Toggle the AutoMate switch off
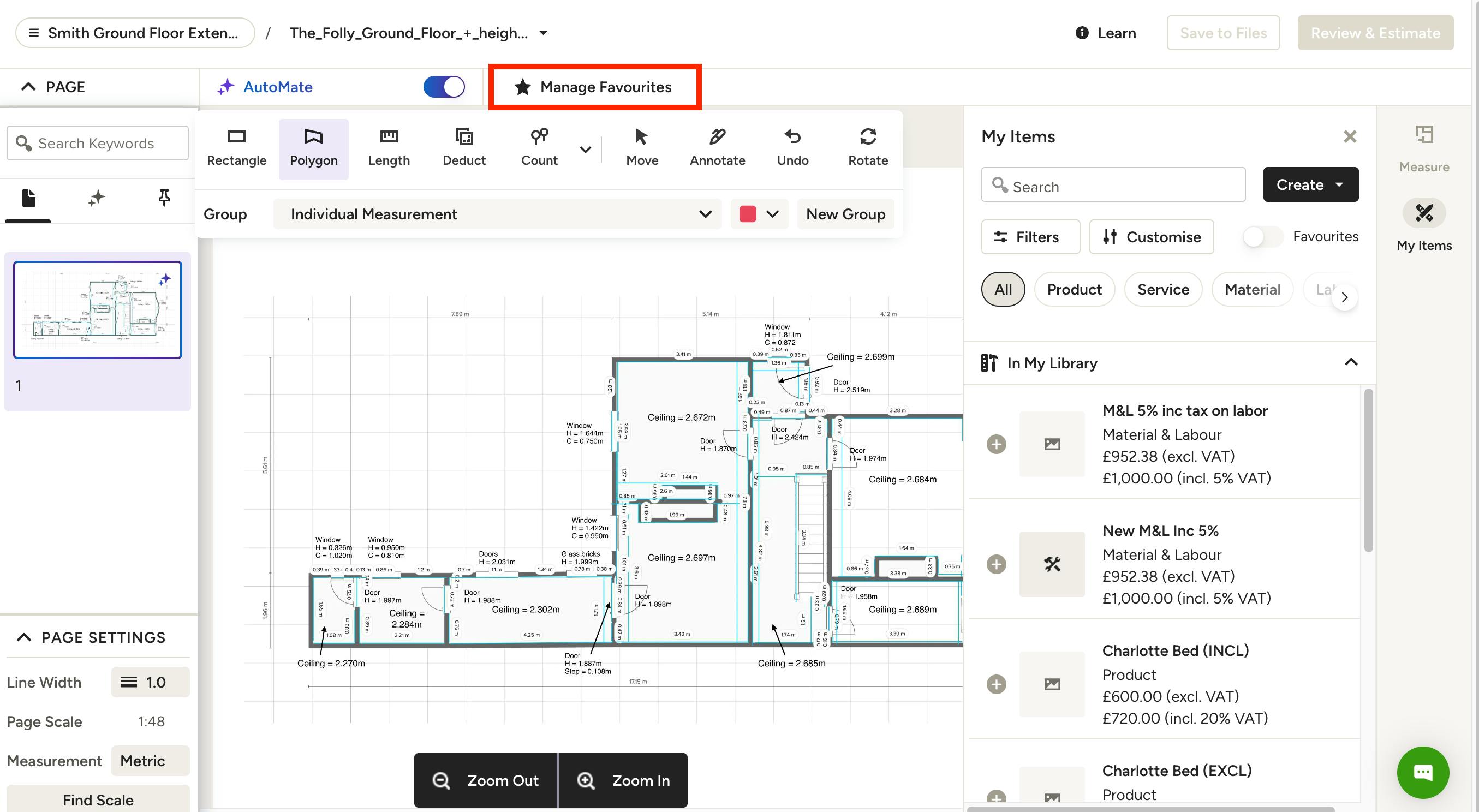Viewport: 1479px width, 812px height. point(444,87)
